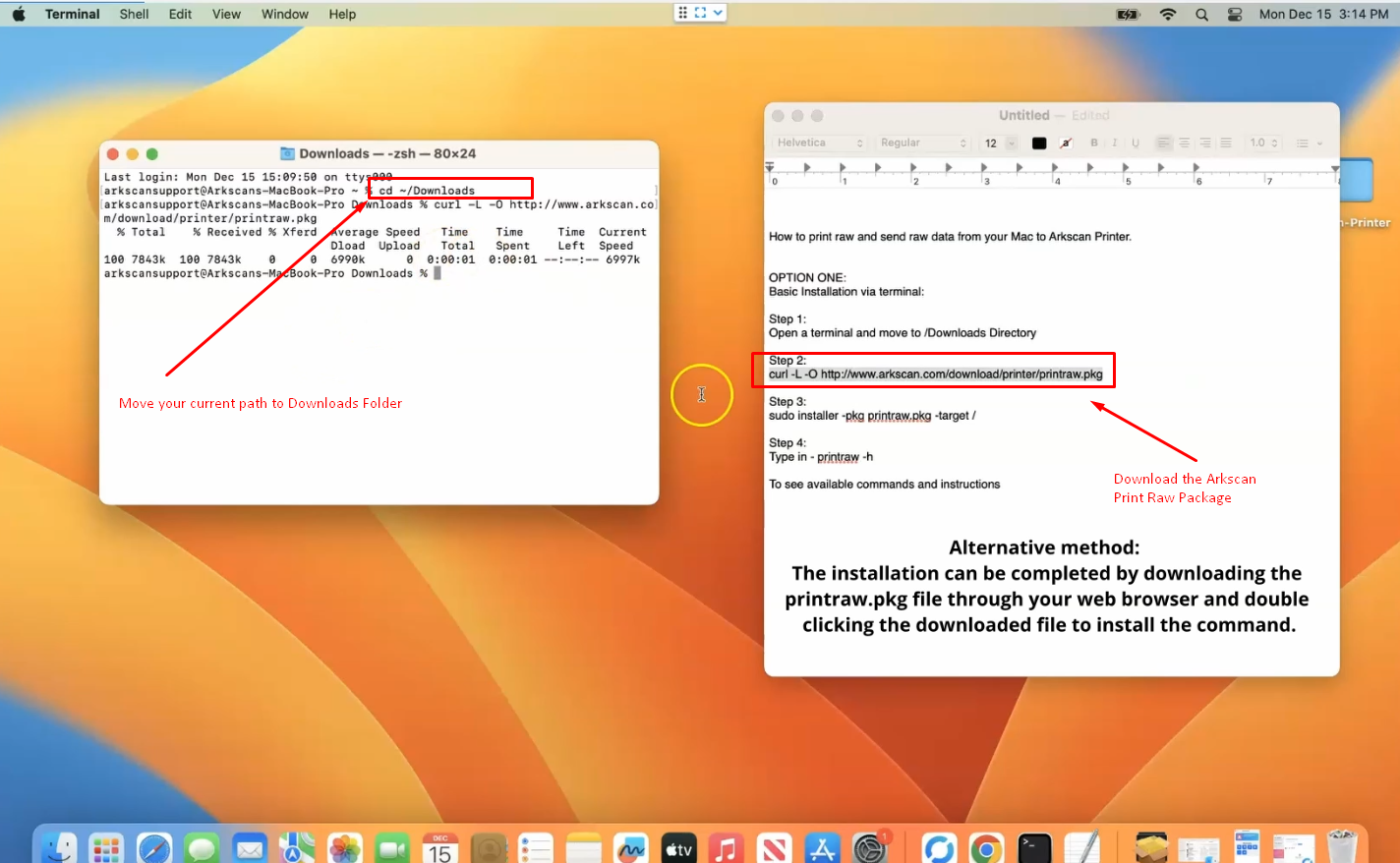The width and height of the screenshot is (1400, 863).
Task: Check Wi-Fi status in the menu bar
Action: 1168,14
